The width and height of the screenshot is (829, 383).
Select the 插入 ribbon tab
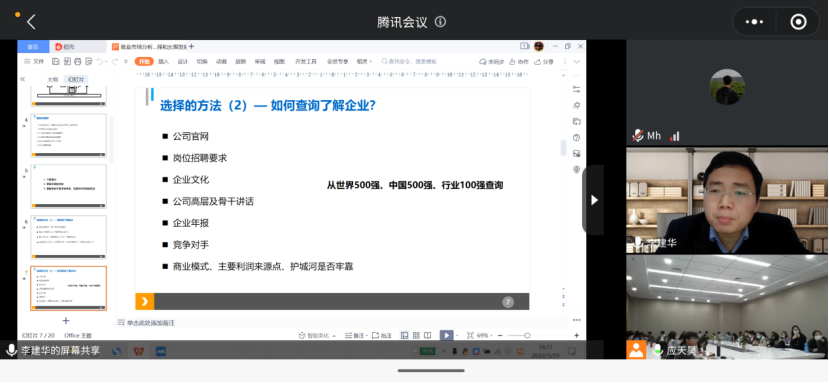pyautogui.click(x=163, y=61)
